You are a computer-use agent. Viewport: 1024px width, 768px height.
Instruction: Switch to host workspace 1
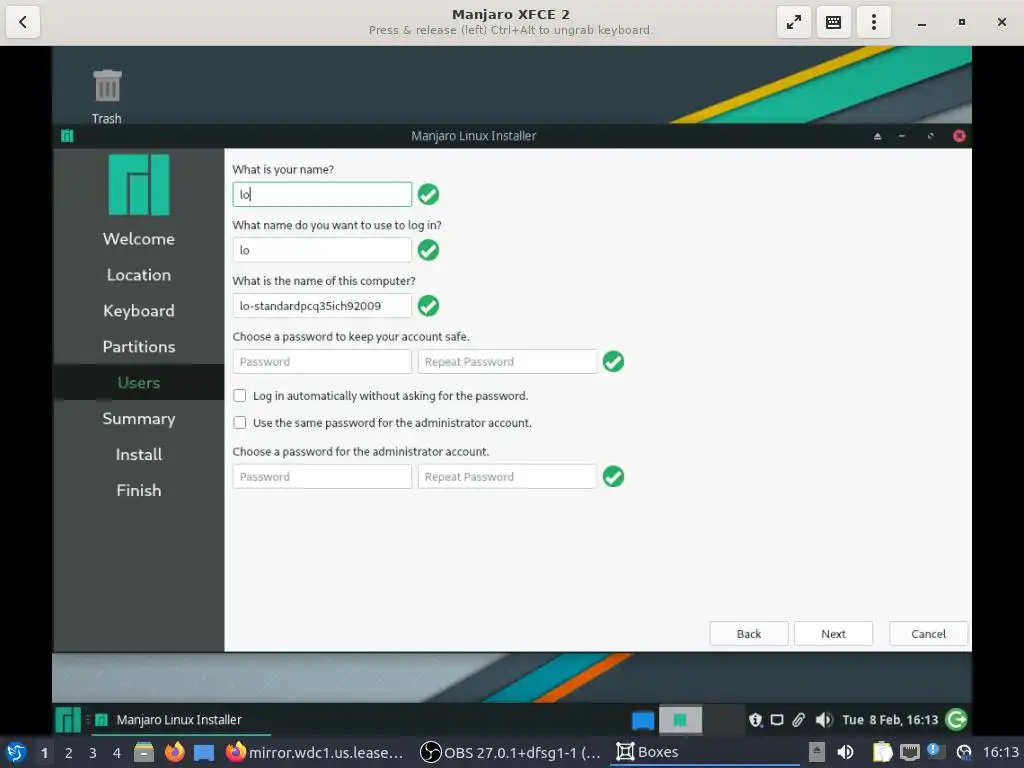(x=44, y=753)
